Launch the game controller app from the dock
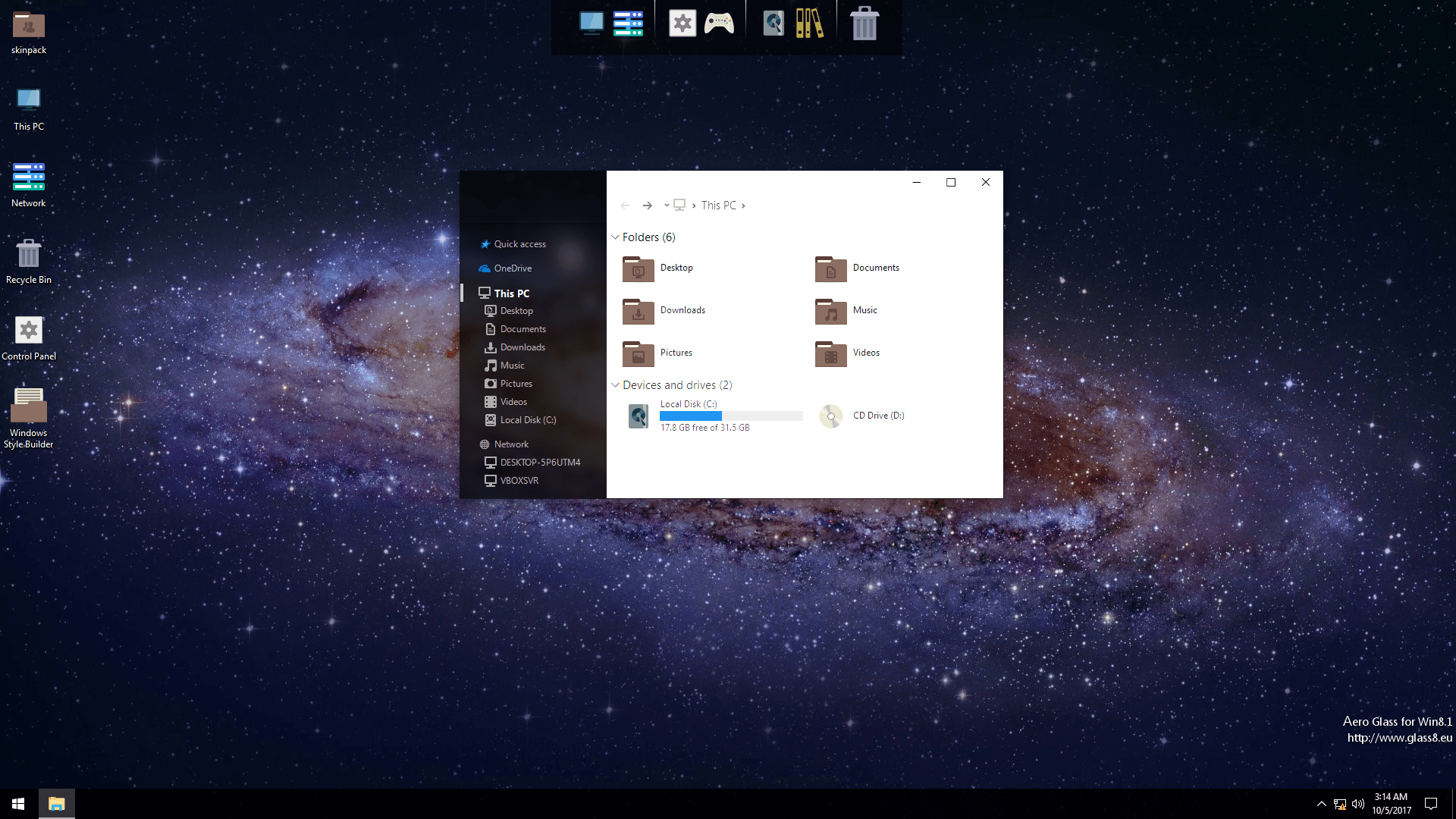Viewport: 1456px width, 819px height. coord(719,24)
